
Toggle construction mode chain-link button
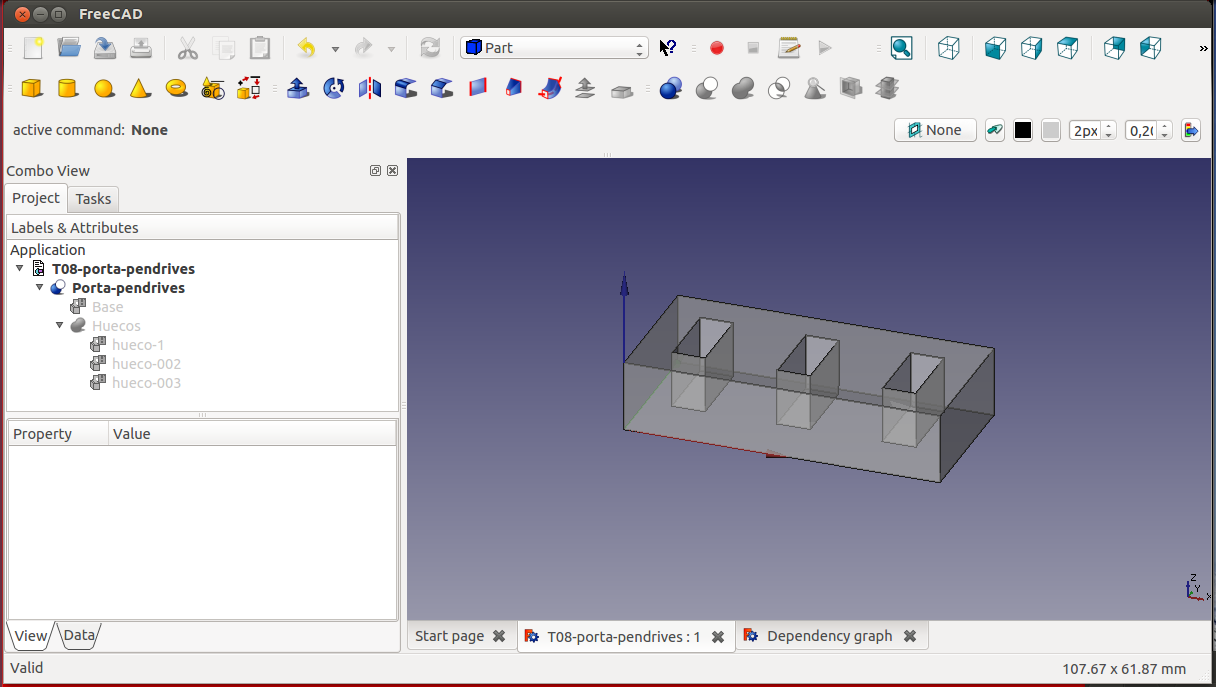coord(994,130)
